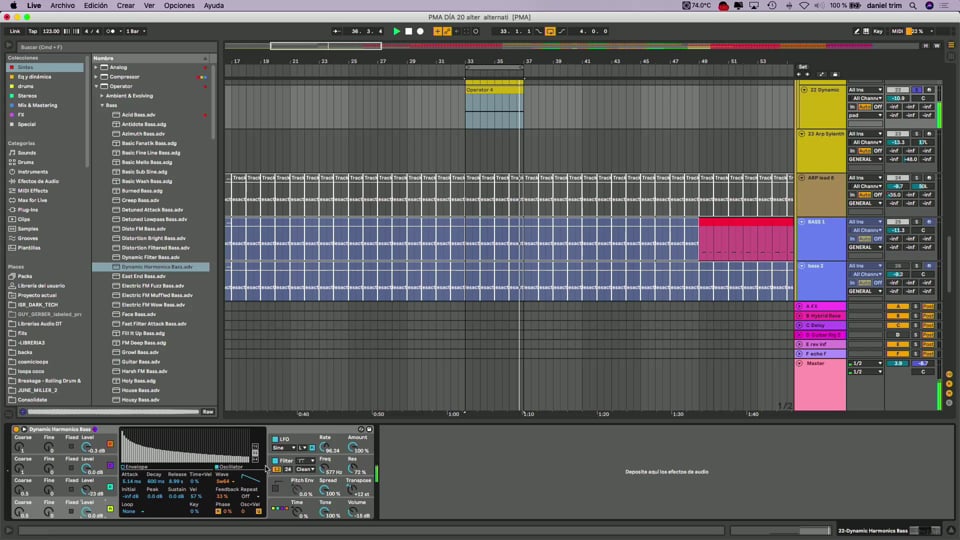Click the Sounds category icon
The image size is (960, 540).
coord(12,153)
